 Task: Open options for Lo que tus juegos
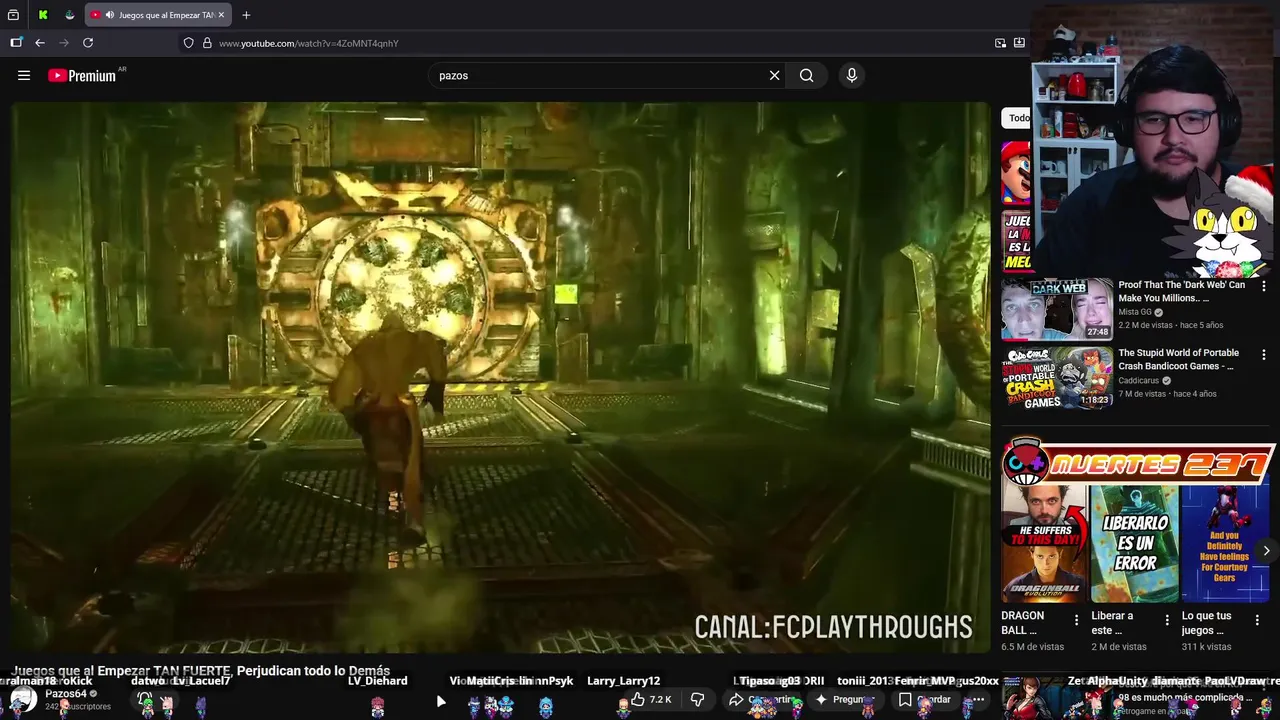pos(1258,620)
